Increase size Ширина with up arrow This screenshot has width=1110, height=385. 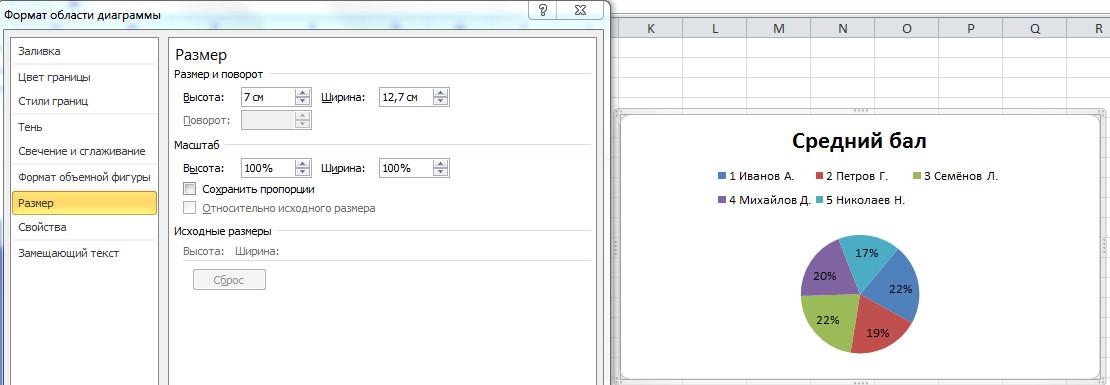pyautogui.click(x=441, y=93)
